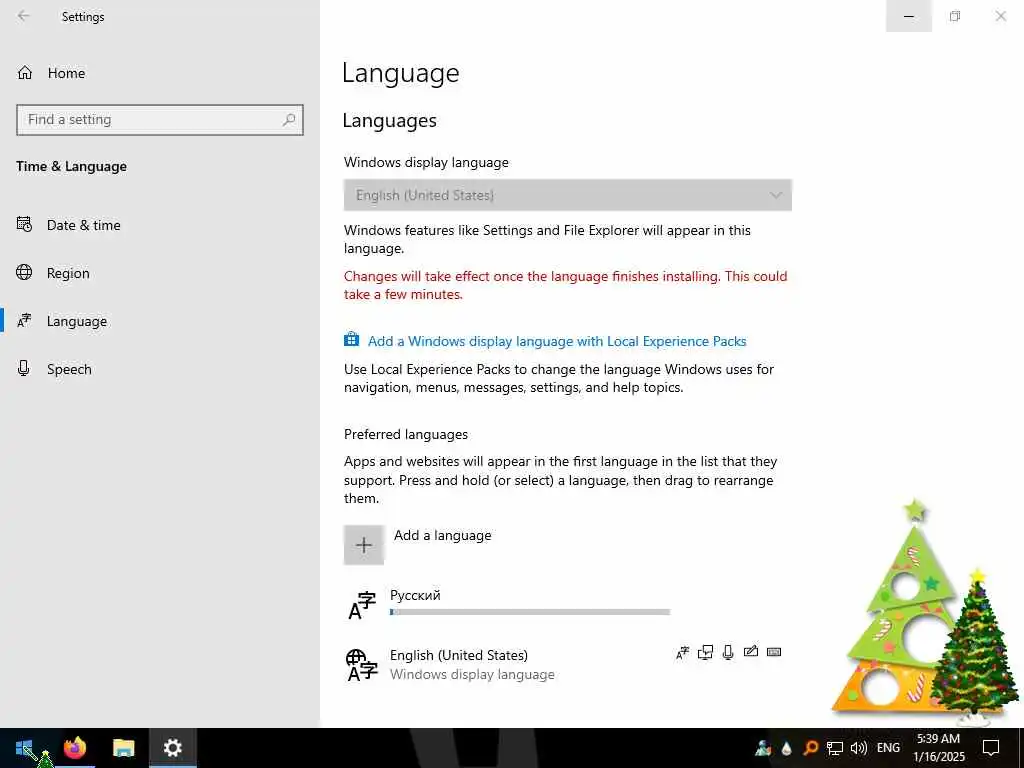This screenshot has width=1024, height=768.
Task: Go back with the Settings back arrow
Action: [x=24, y=16]
